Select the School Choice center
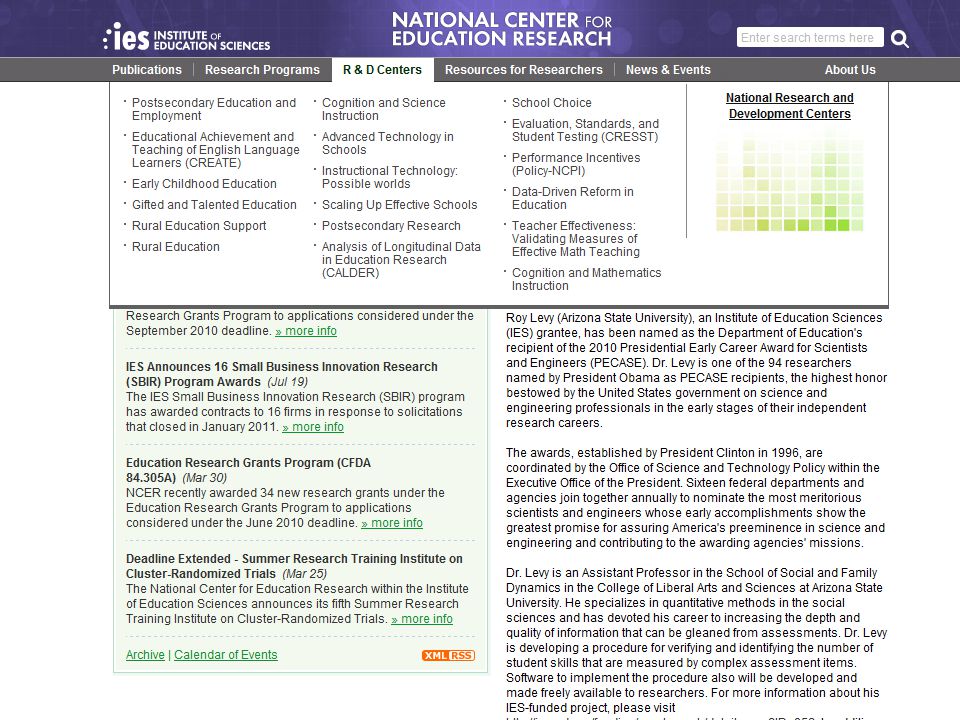The height and width of the screenshot is (720, 960). (x=552, y=103)
